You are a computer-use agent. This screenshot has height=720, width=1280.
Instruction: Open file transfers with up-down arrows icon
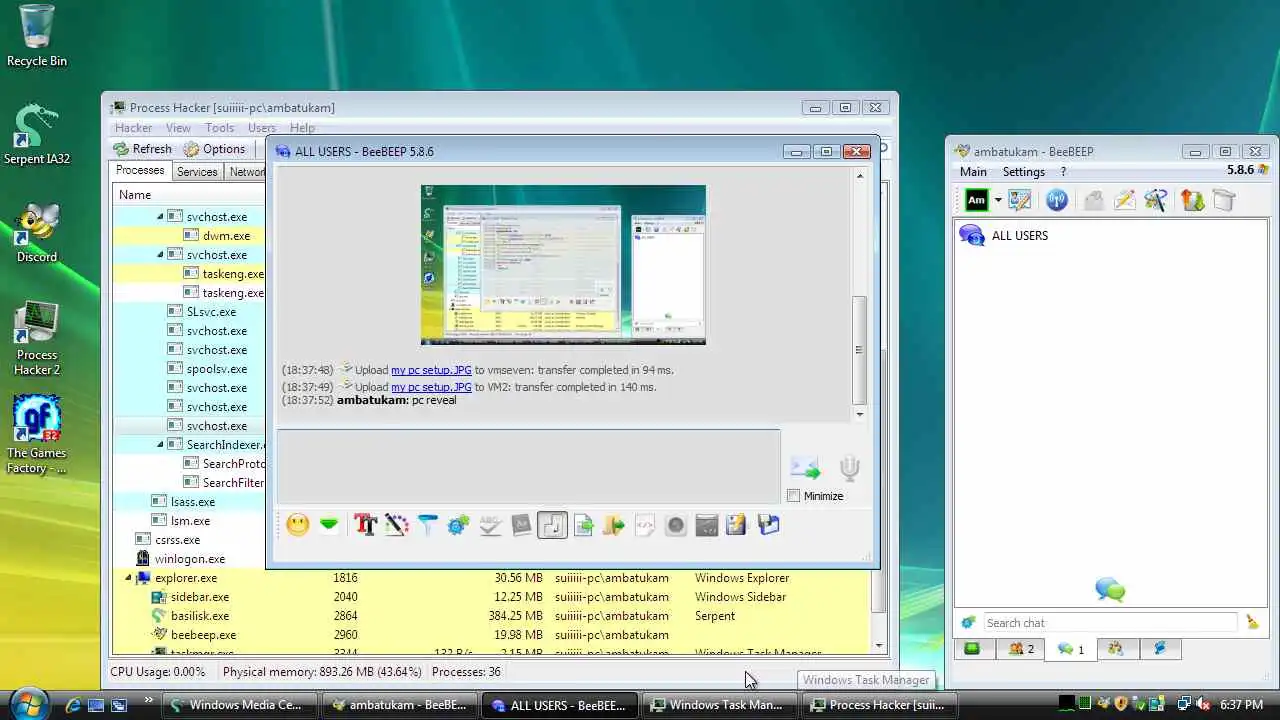point(1192,200)
